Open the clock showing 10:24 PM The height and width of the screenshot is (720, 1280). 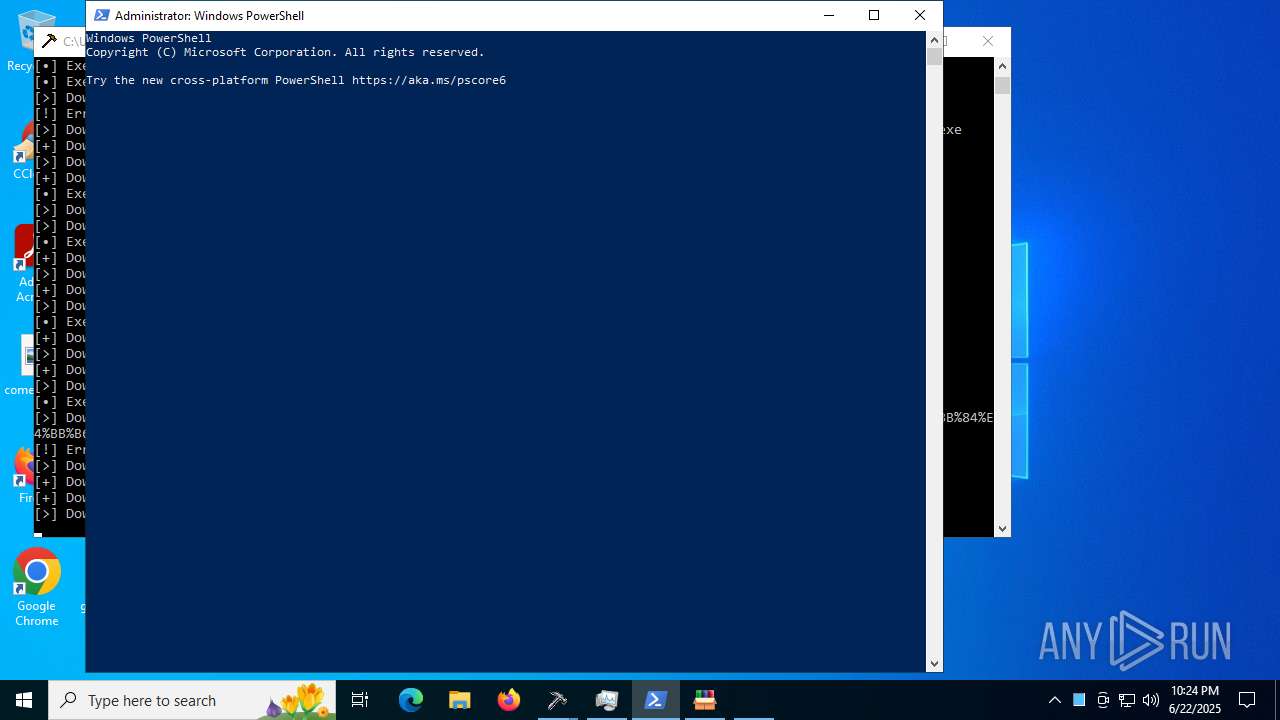[x=1195, y=700]
